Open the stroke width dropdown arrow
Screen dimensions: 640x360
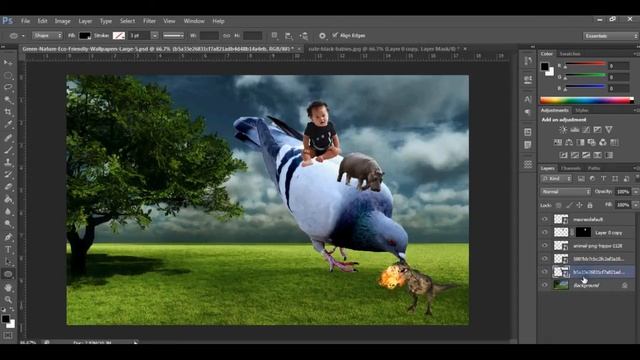point(155,36)
